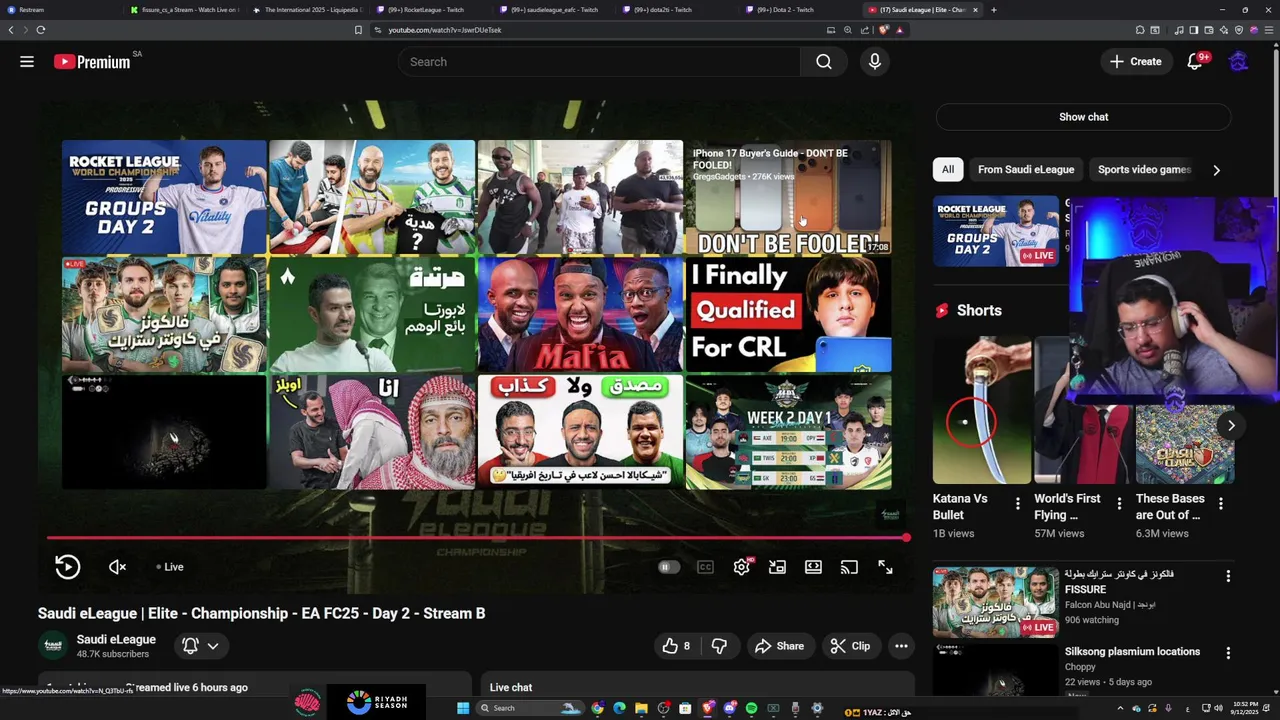Image resolution: width=1280 pixels, height=720 pixels.
Task: Open options for Katana Vs Bullet short
Action: [1018, 504]
